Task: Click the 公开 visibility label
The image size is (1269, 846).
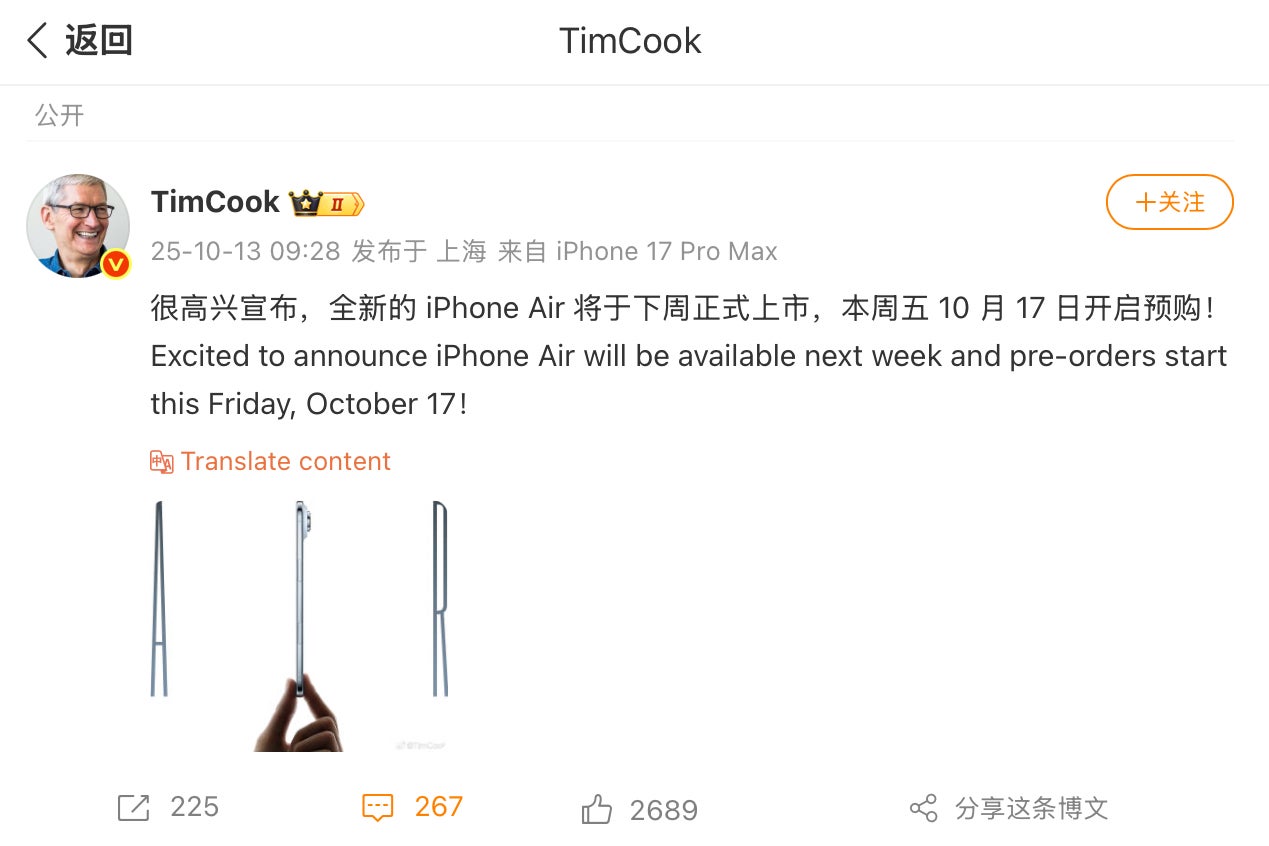Action: [60, 115]
